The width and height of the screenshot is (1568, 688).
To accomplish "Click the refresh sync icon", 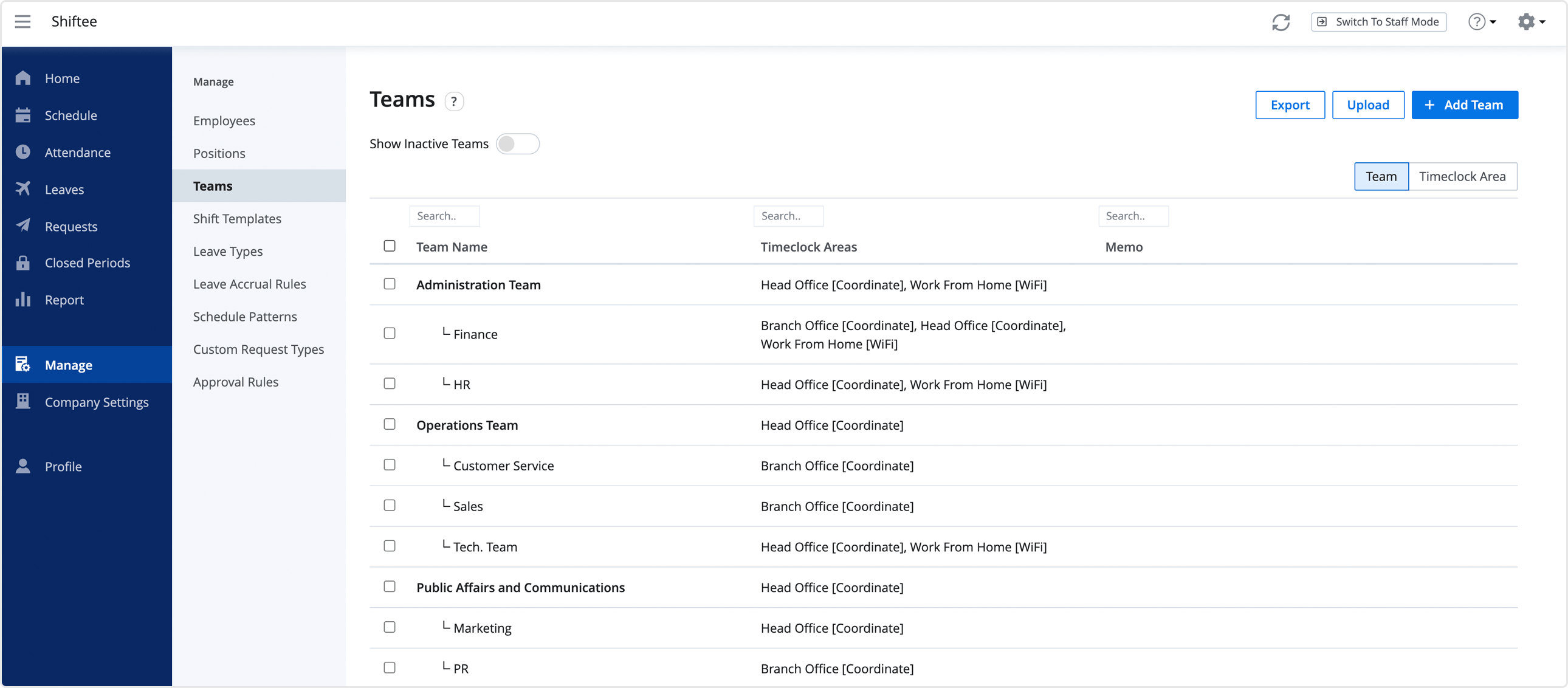I will pyautogui.click(x=1281, y=22).
